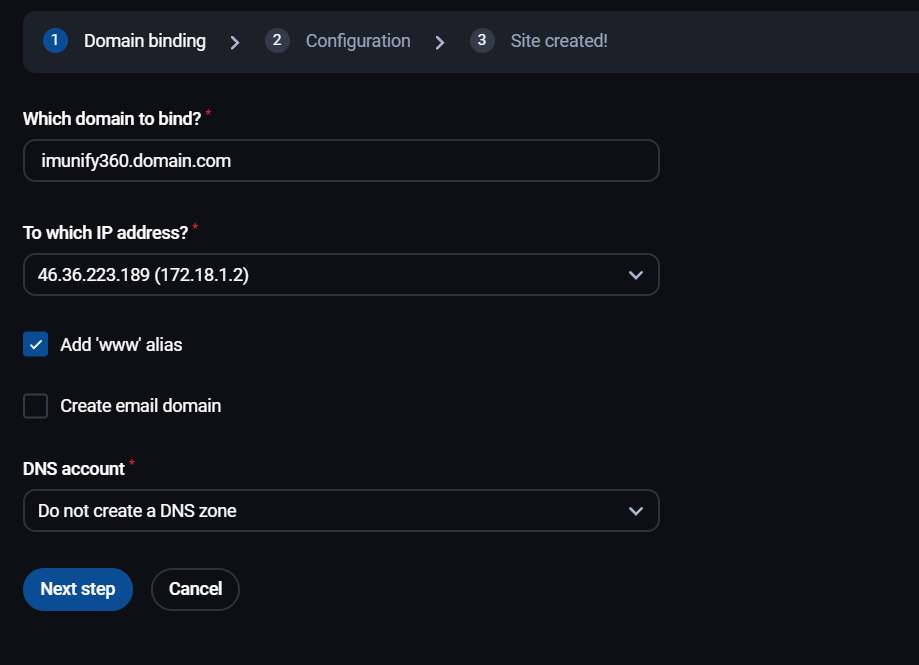Click the chevron between Configuration and Site created

[439, 42]
